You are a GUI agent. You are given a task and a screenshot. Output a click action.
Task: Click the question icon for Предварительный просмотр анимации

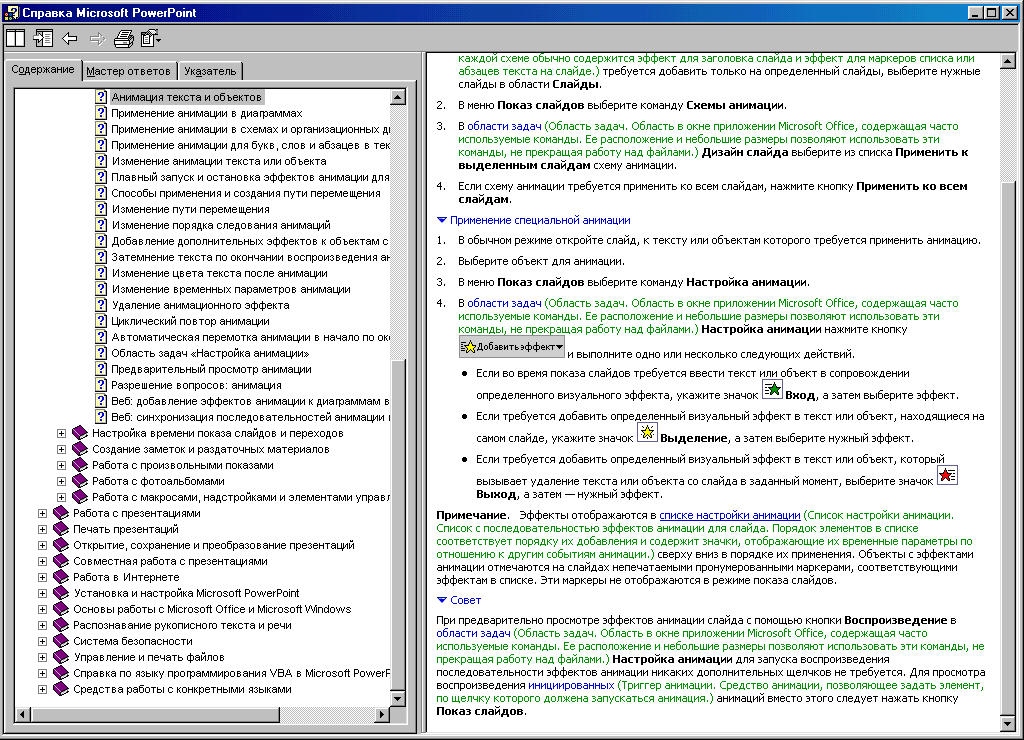coord(101,369)
